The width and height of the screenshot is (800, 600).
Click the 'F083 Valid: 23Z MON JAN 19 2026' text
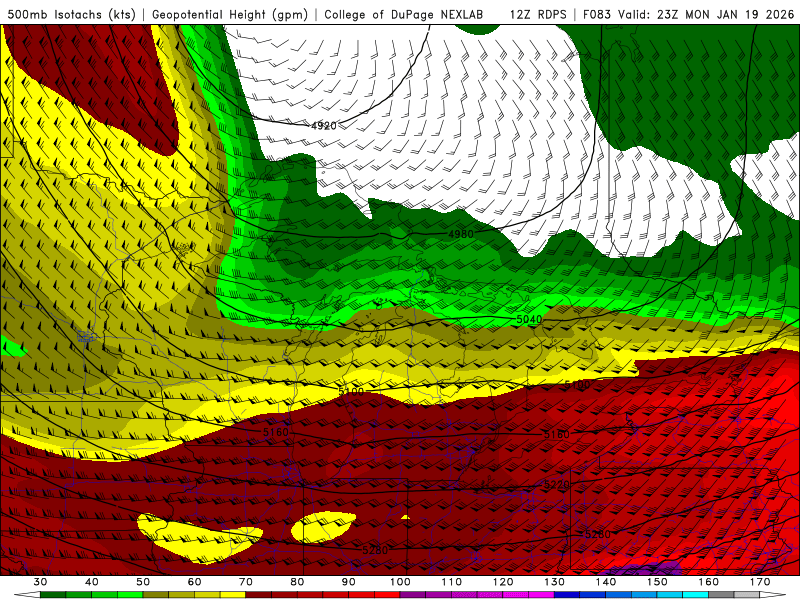[x=688, y=14]
